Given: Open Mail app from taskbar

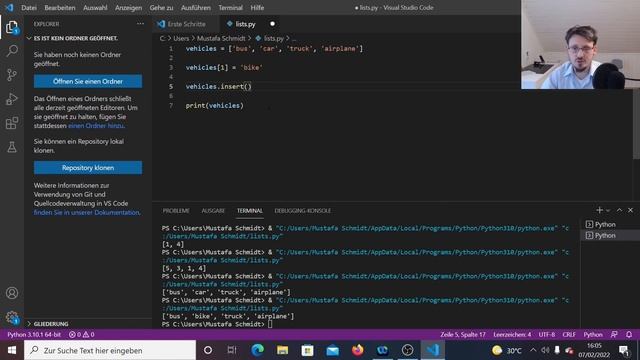Looking at the screenshot, I should coord(333,350).
